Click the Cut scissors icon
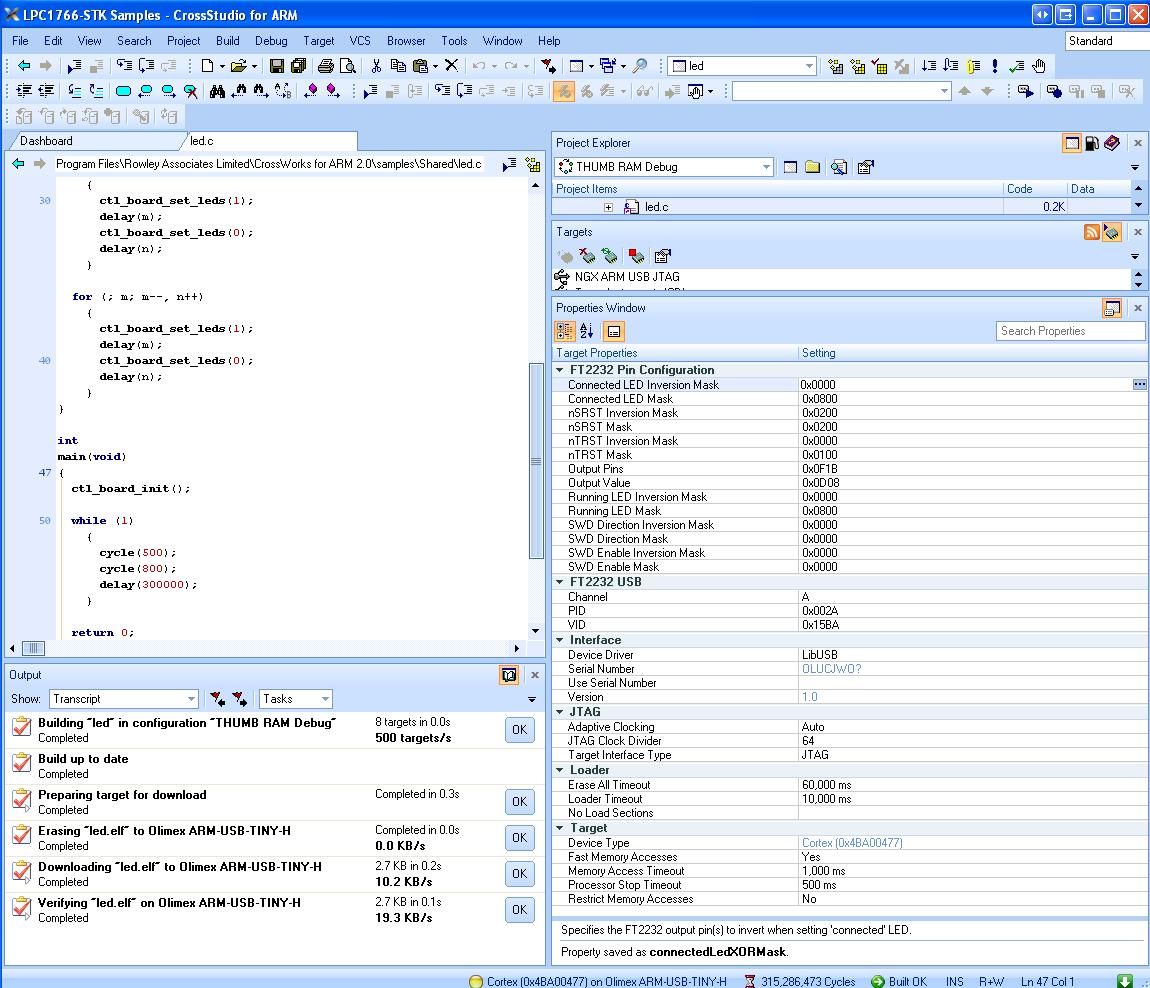Image resolution: width=1150 pixels, height=988 pixels. pyautogui.click(x=376, y=66)
